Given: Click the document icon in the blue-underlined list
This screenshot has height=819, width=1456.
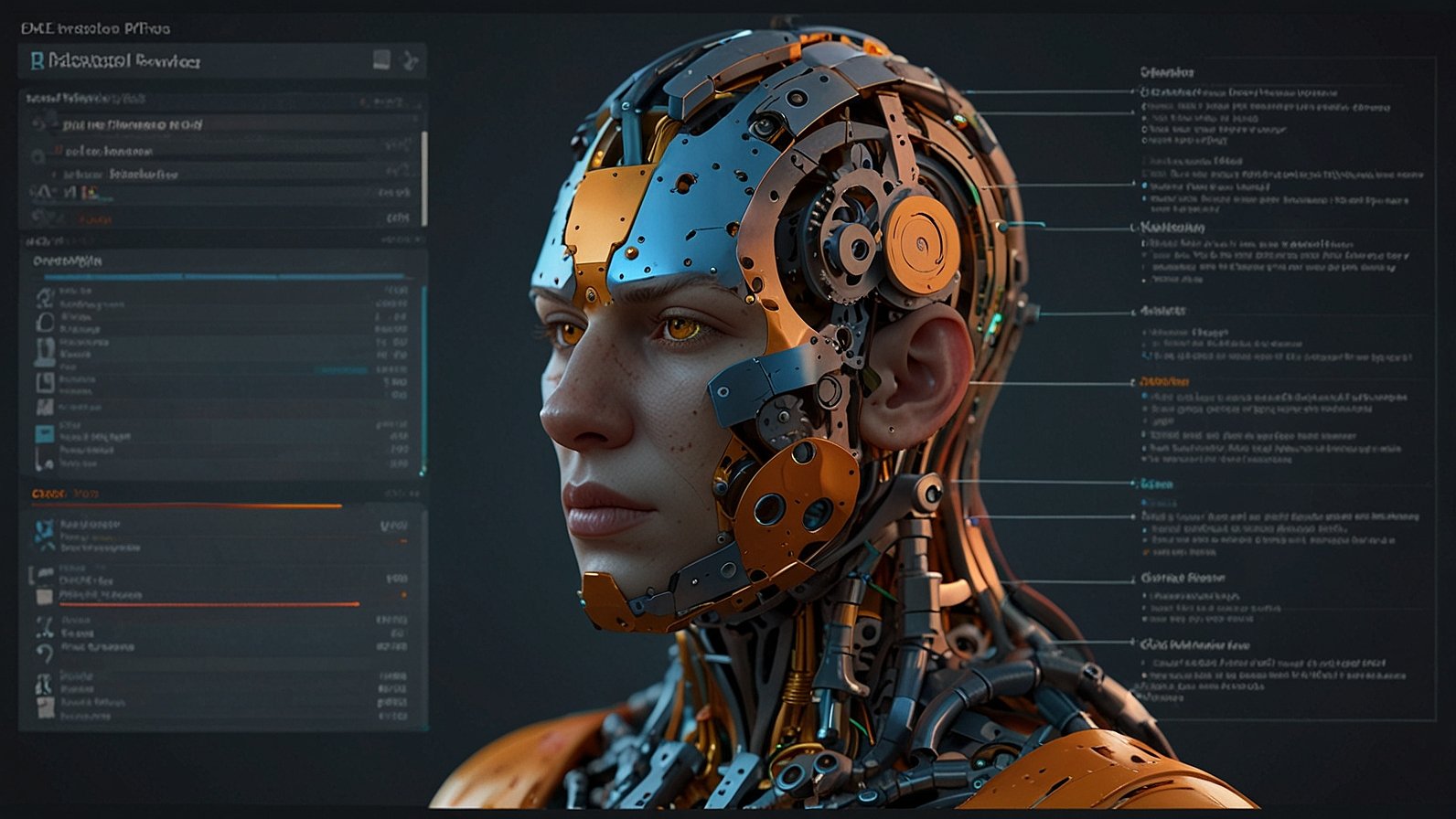Looking at the screenshot, I should [x=44, y=381].
